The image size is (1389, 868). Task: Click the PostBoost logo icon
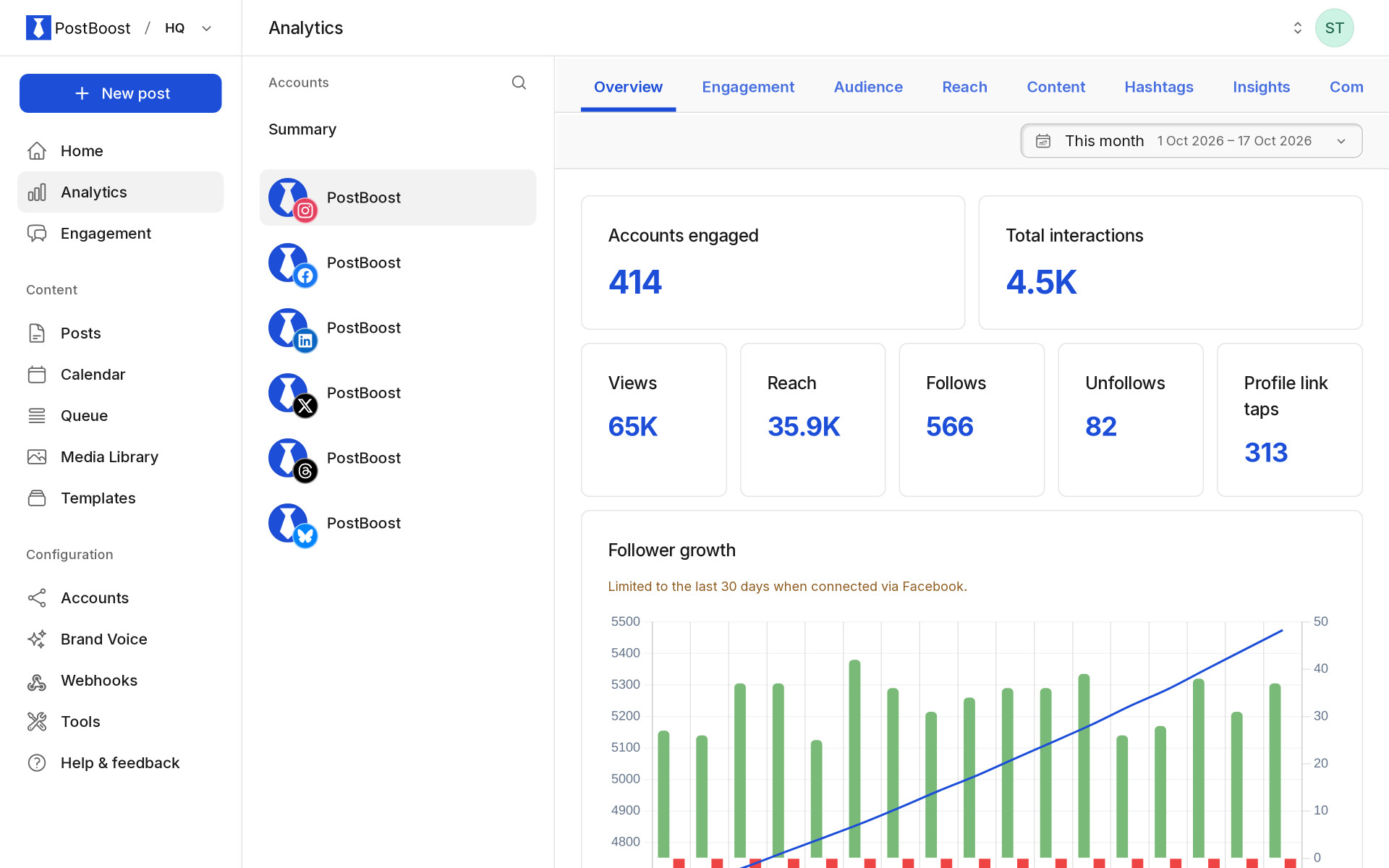[x=38, y=27]
